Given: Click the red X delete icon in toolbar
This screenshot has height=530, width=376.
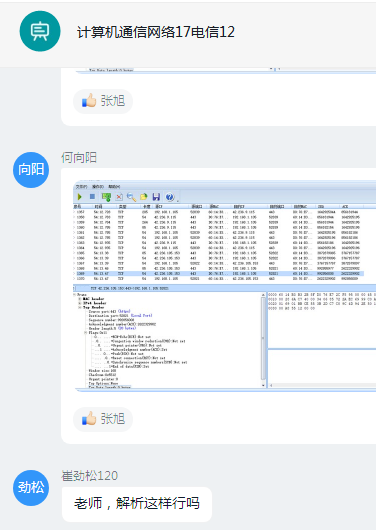Looking at the screenshot, I should pyautogui.click(x=119, y=197).
